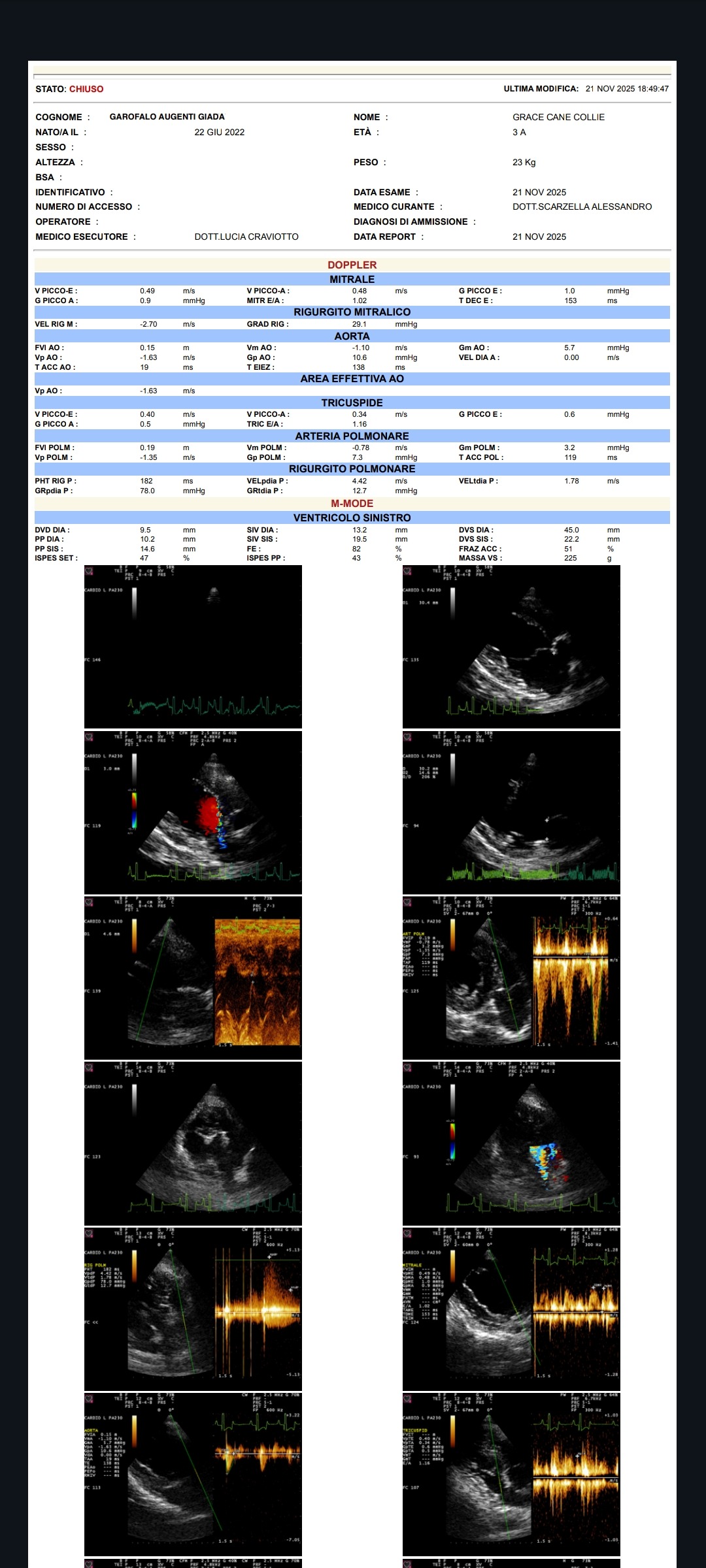The width and height of the screenshot is (706, 1568).
Task: Click the DATA REPORT date 21 NOV 2025
Action: click(539, 237)
